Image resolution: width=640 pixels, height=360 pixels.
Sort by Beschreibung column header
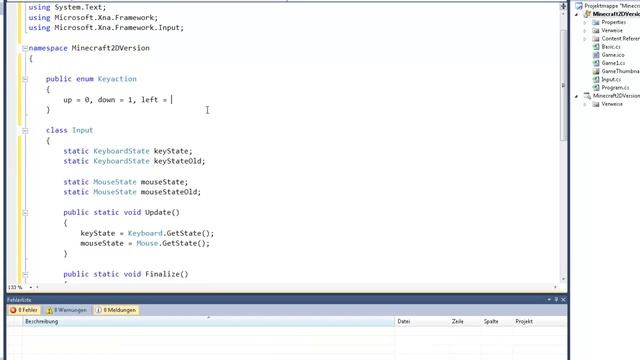[x=209, y=322]
